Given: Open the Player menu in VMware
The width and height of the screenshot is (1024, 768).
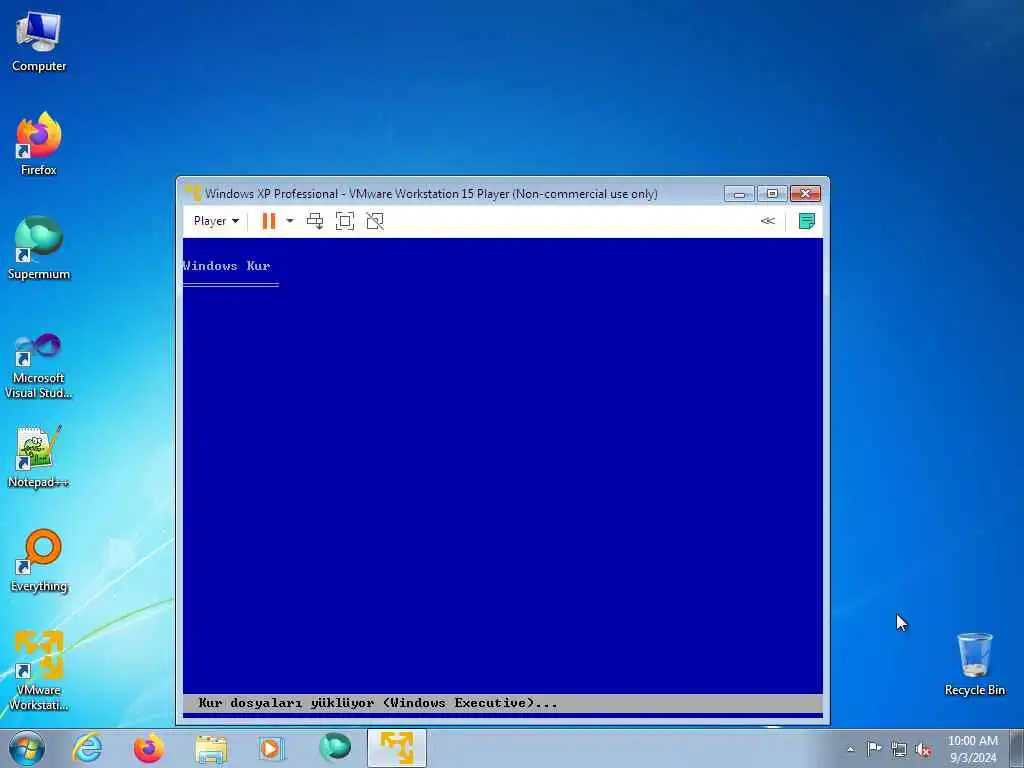Looking at the screenshot, I should pos(216,221).
